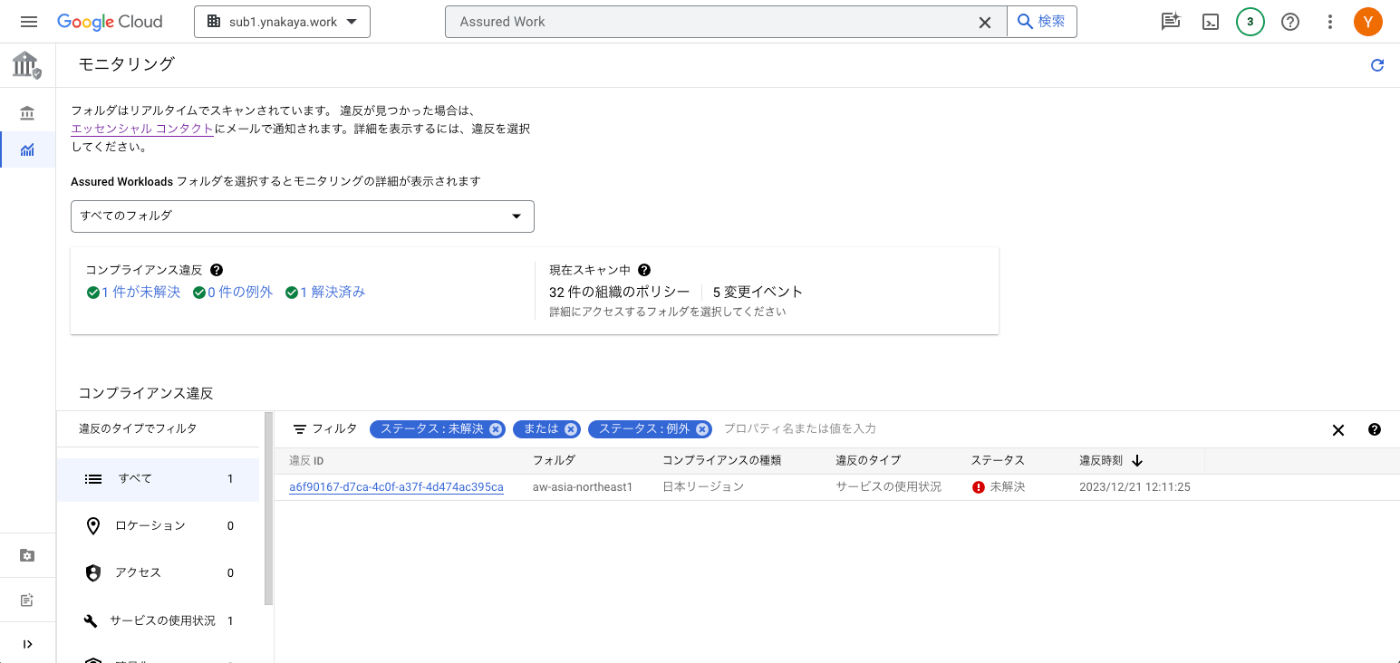This screenshot has height=663, width=1400.
Task: Click the アクセス shield icon
Action: [93, 573]
